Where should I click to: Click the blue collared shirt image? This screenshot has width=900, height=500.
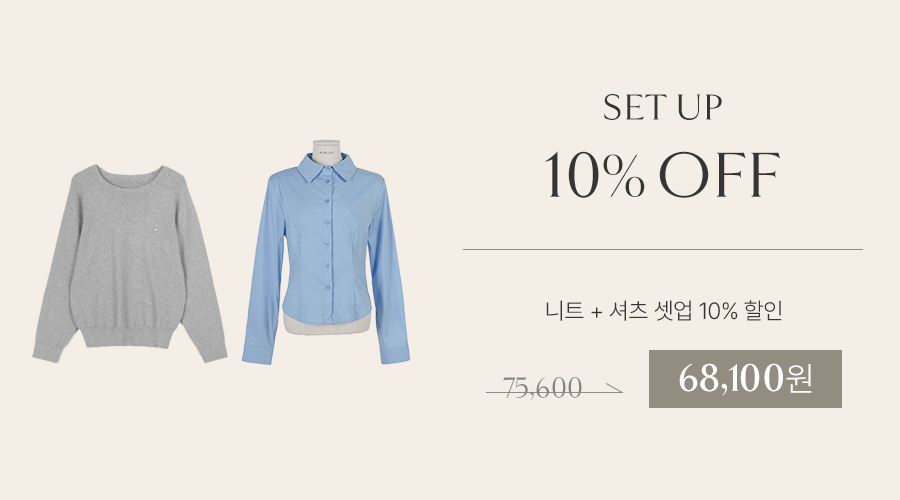click(326, 253)
